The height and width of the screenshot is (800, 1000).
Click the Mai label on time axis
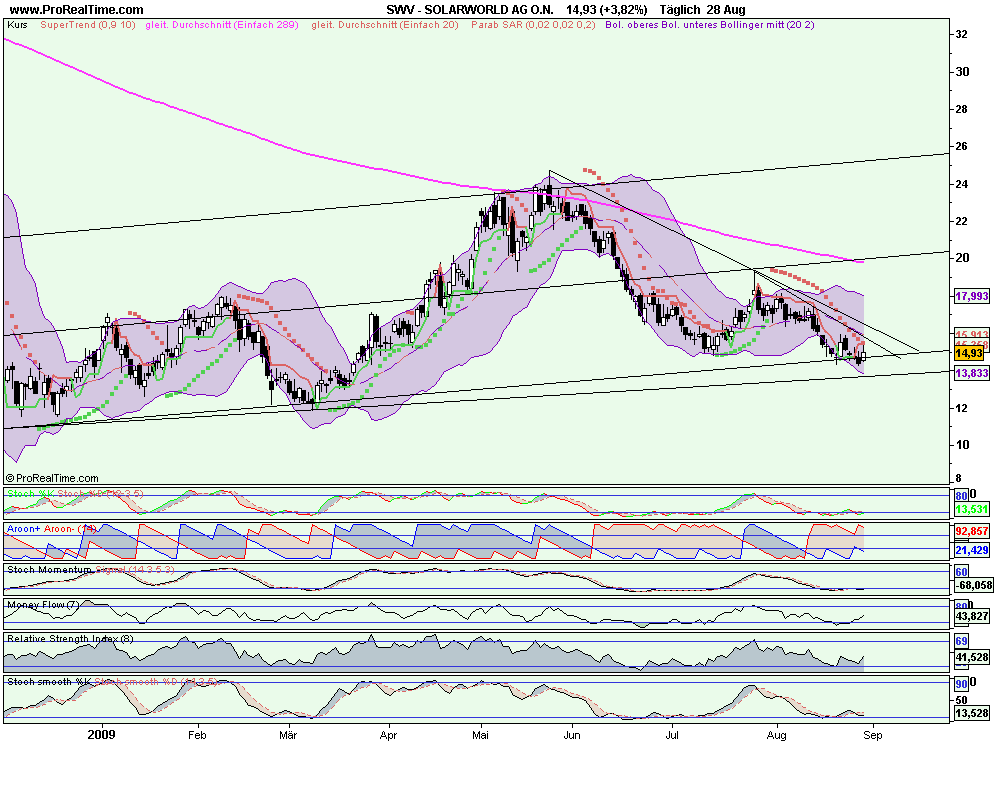tap(480, 736)
